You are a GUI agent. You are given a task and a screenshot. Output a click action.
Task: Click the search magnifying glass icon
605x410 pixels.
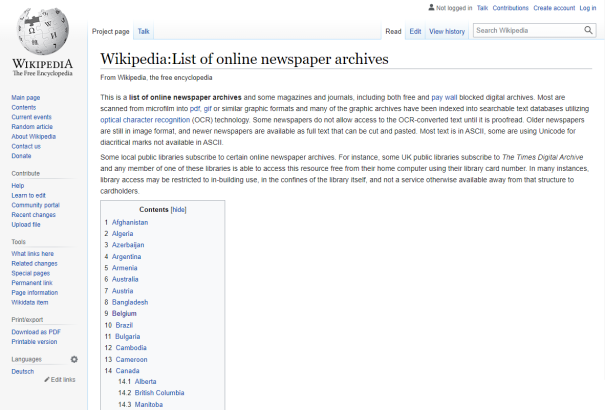pos(588,30)
